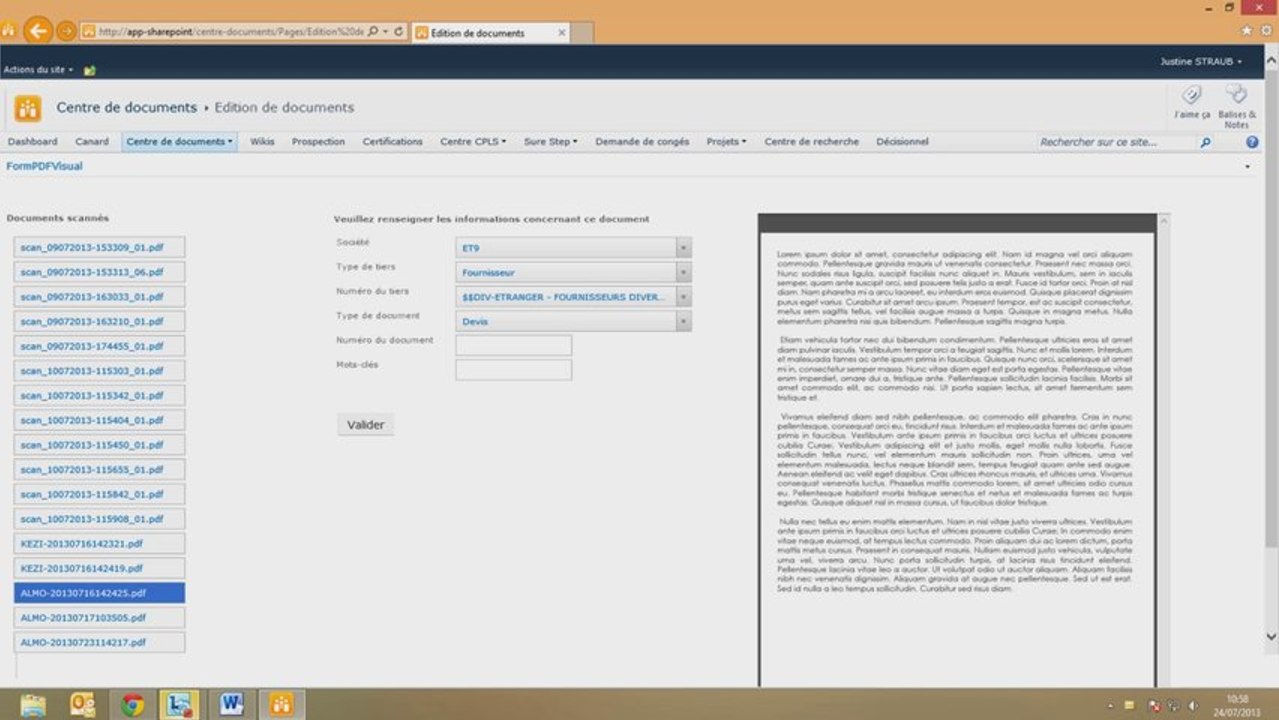
Task: Select scan_09072013-153309_01.pdf
Action: [99, 247]
